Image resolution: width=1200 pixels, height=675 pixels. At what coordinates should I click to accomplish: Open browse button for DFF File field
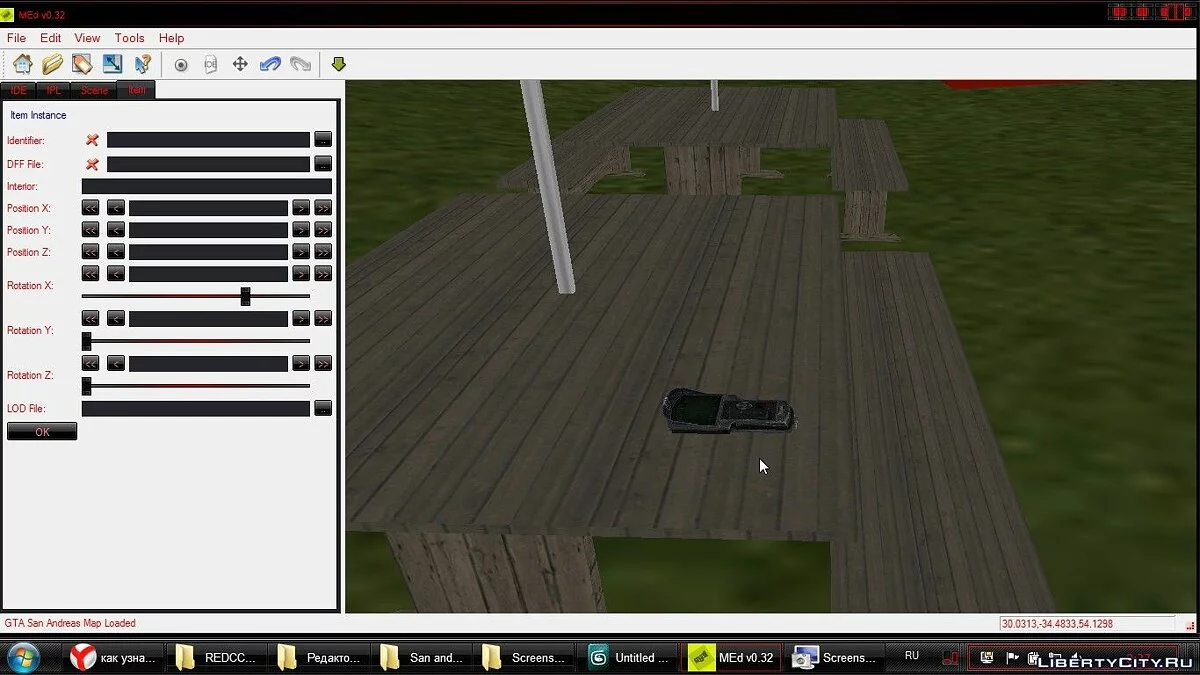click(322, 164)
